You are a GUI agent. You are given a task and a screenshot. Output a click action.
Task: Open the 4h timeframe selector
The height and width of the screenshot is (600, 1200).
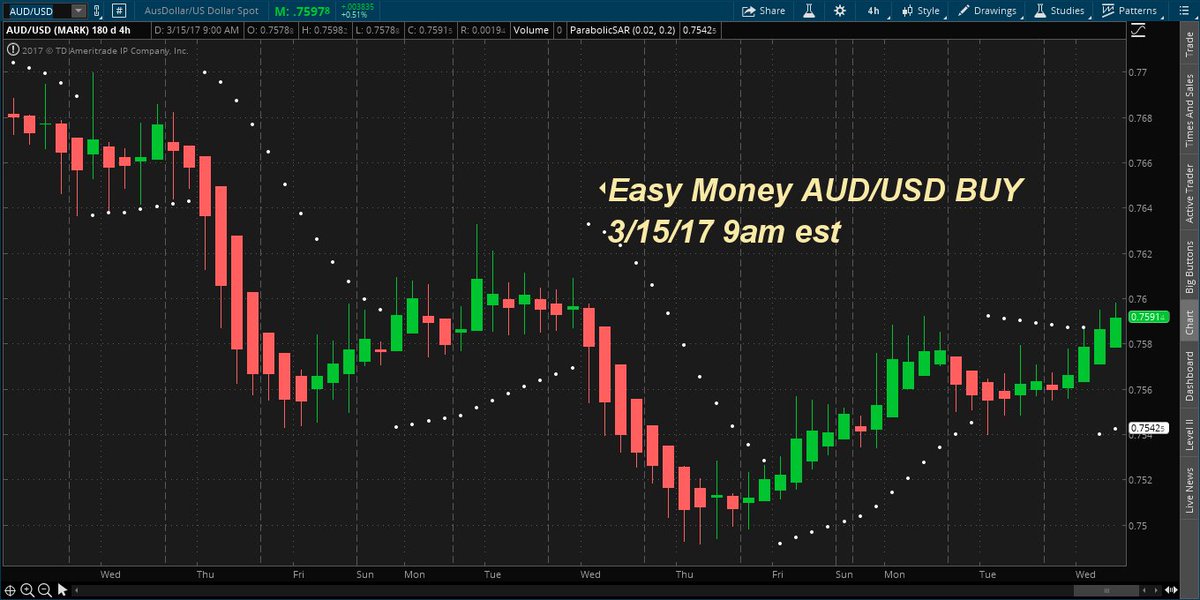[x=874, y=11]
